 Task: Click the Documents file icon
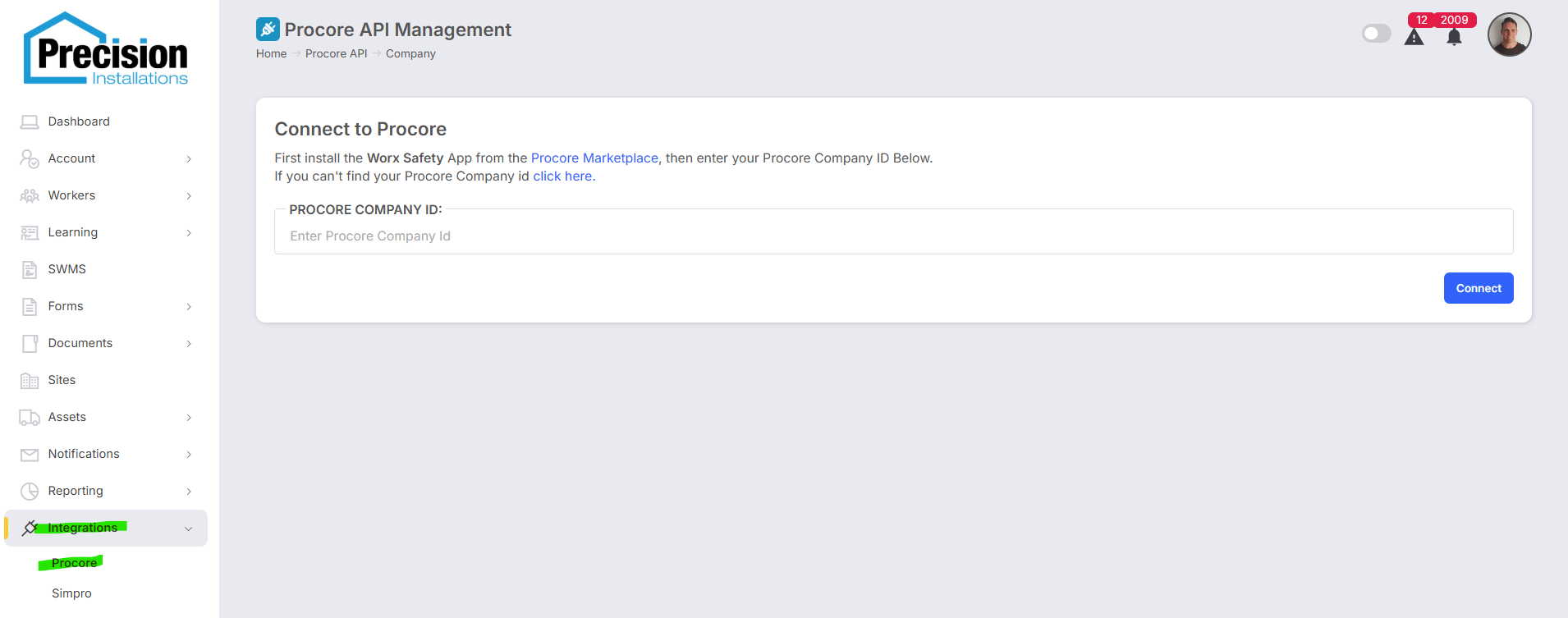30,344
